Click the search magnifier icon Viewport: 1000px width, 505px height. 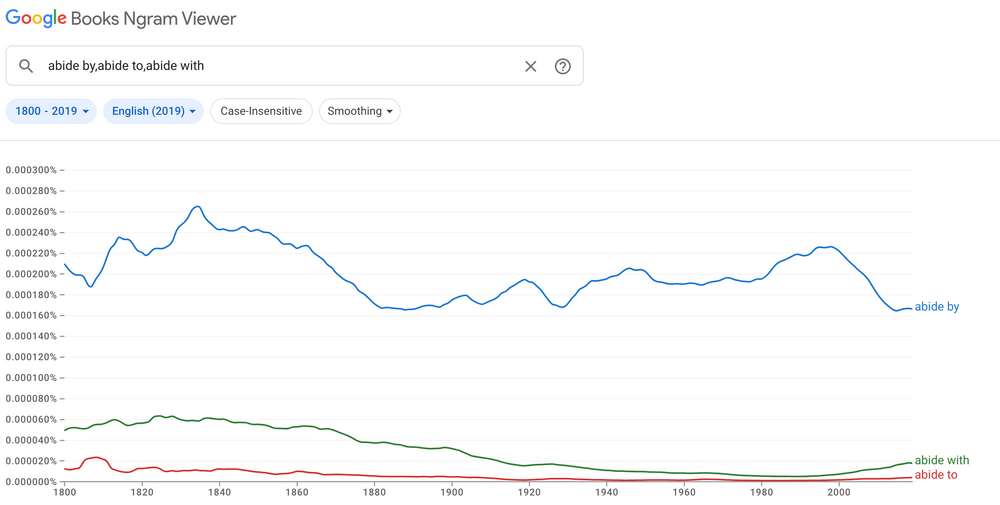26,66
